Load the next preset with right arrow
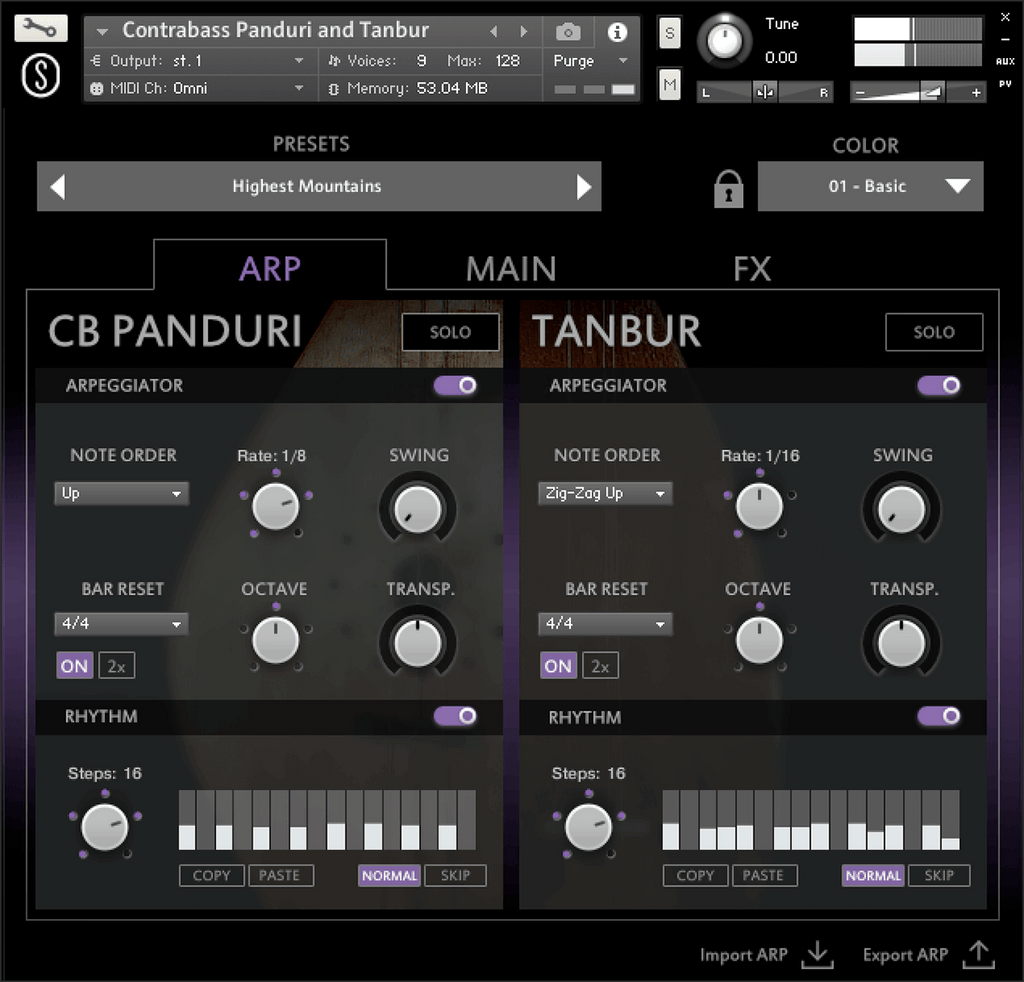Image resolution: width=1024 pixels, height=982 pixels. coord(584,187)
